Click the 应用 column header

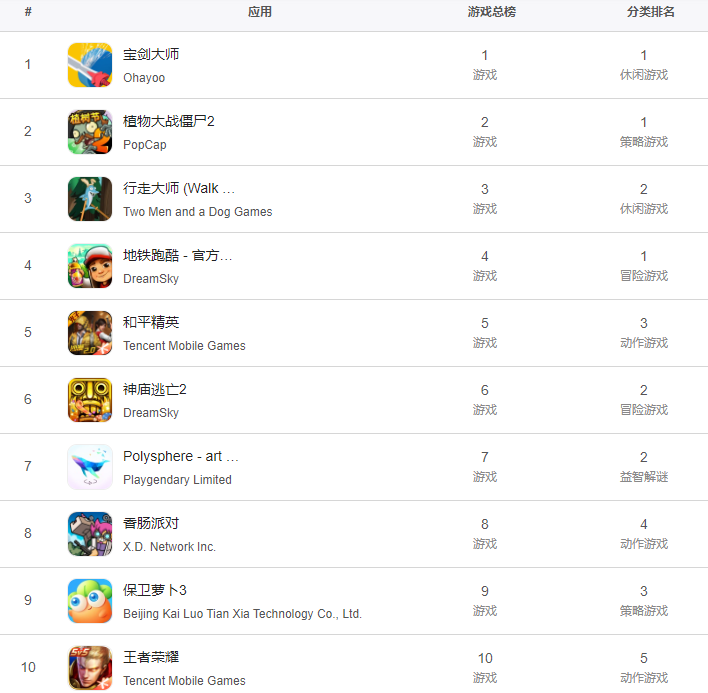260,12
